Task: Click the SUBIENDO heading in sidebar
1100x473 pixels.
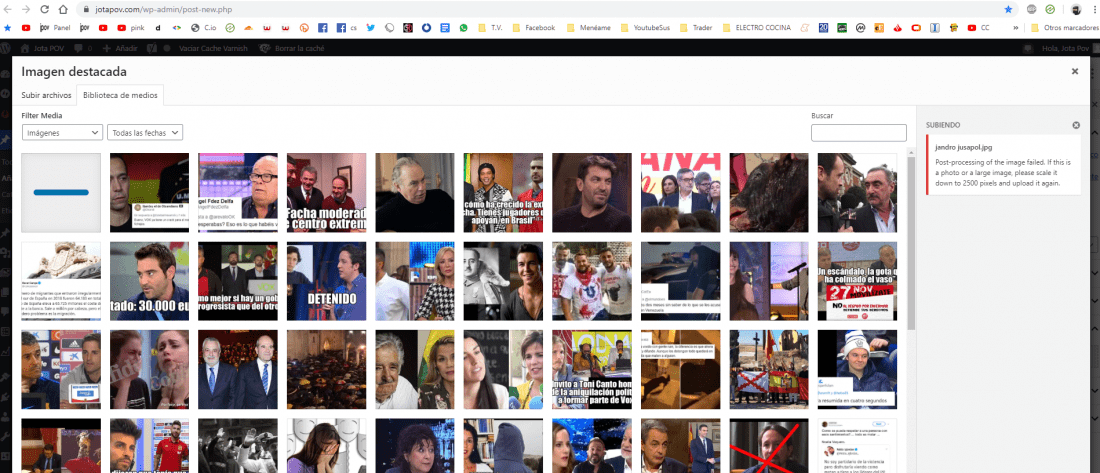Action: (x=943, y=125)
